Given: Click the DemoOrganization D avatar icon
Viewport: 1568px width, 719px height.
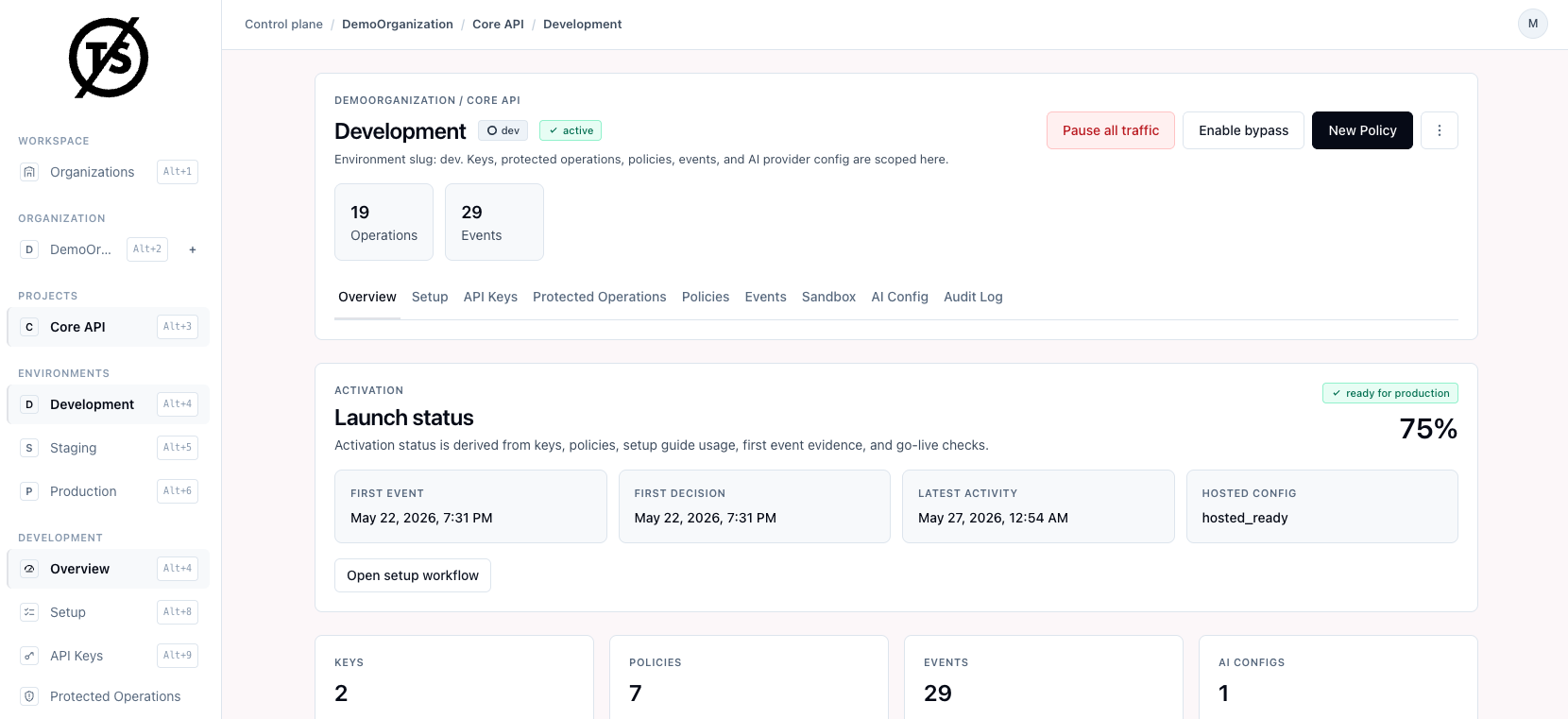Looking at the screenshot, I should coord(29,249).
